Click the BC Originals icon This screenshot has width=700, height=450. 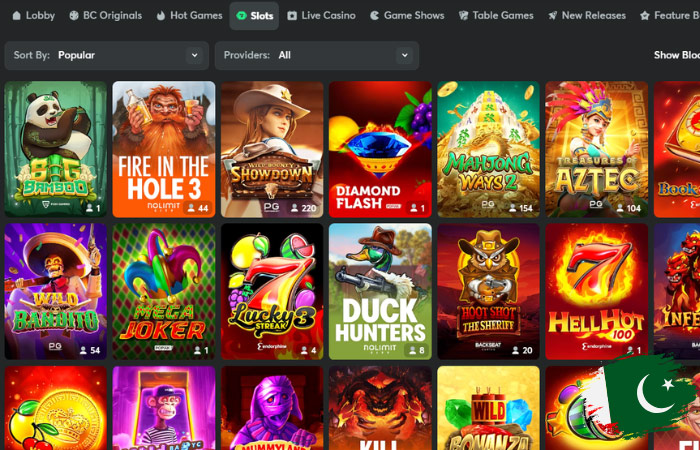74,16
